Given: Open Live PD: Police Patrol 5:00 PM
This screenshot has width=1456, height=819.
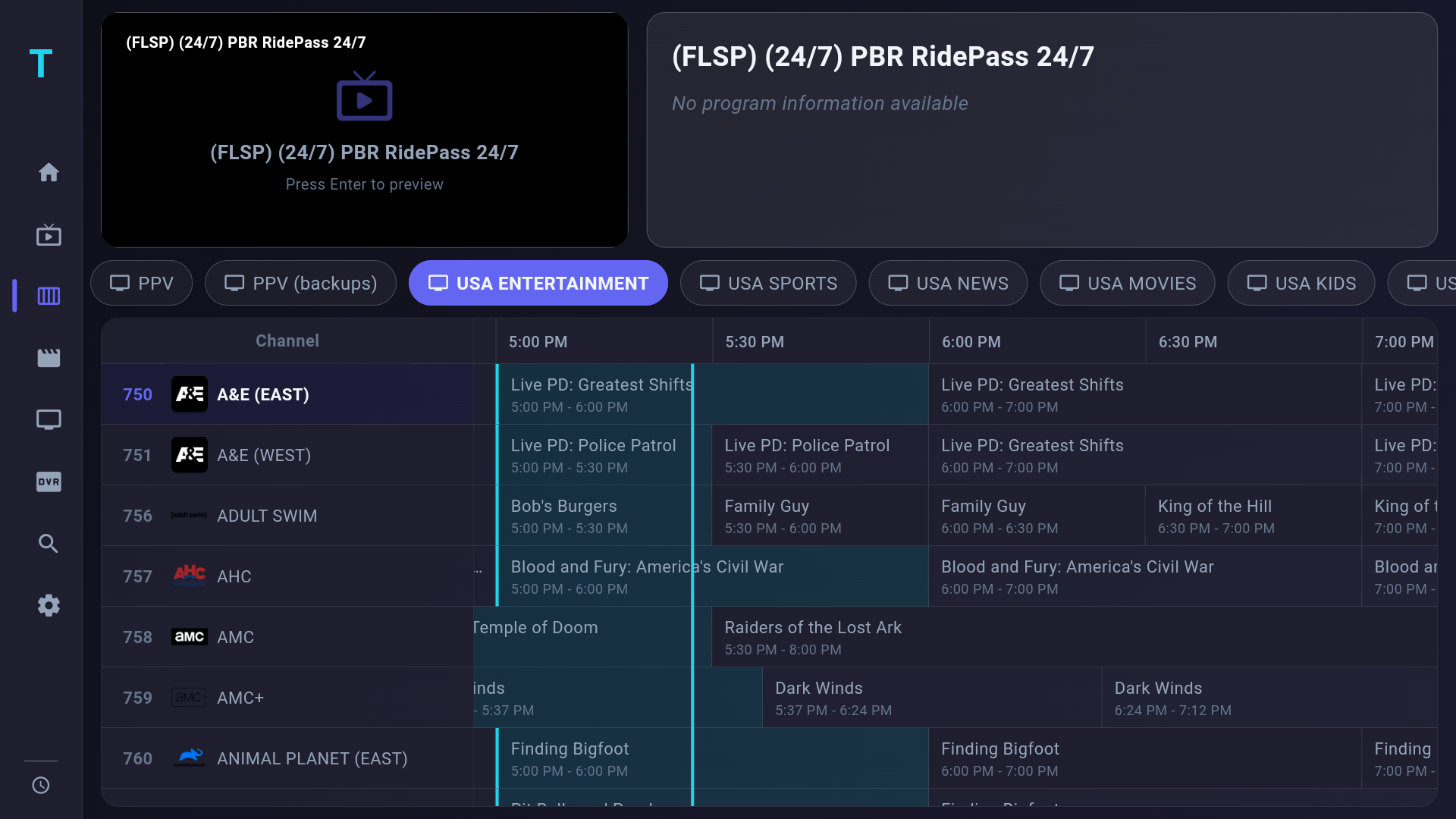Looking at the screenshot, I should coord(604,455).
